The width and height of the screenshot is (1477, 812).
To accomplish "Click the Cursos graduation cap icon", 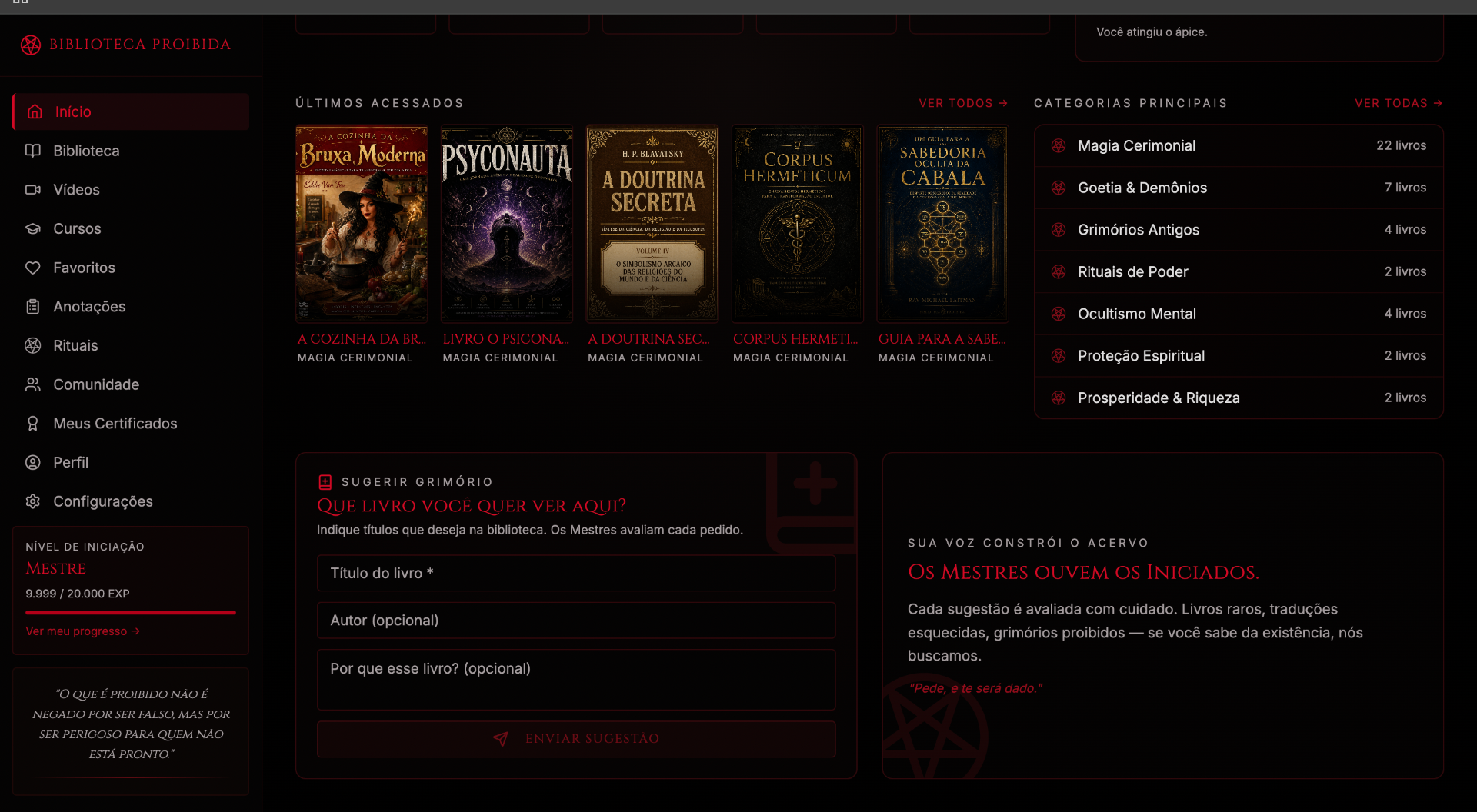I will point(33,228).
